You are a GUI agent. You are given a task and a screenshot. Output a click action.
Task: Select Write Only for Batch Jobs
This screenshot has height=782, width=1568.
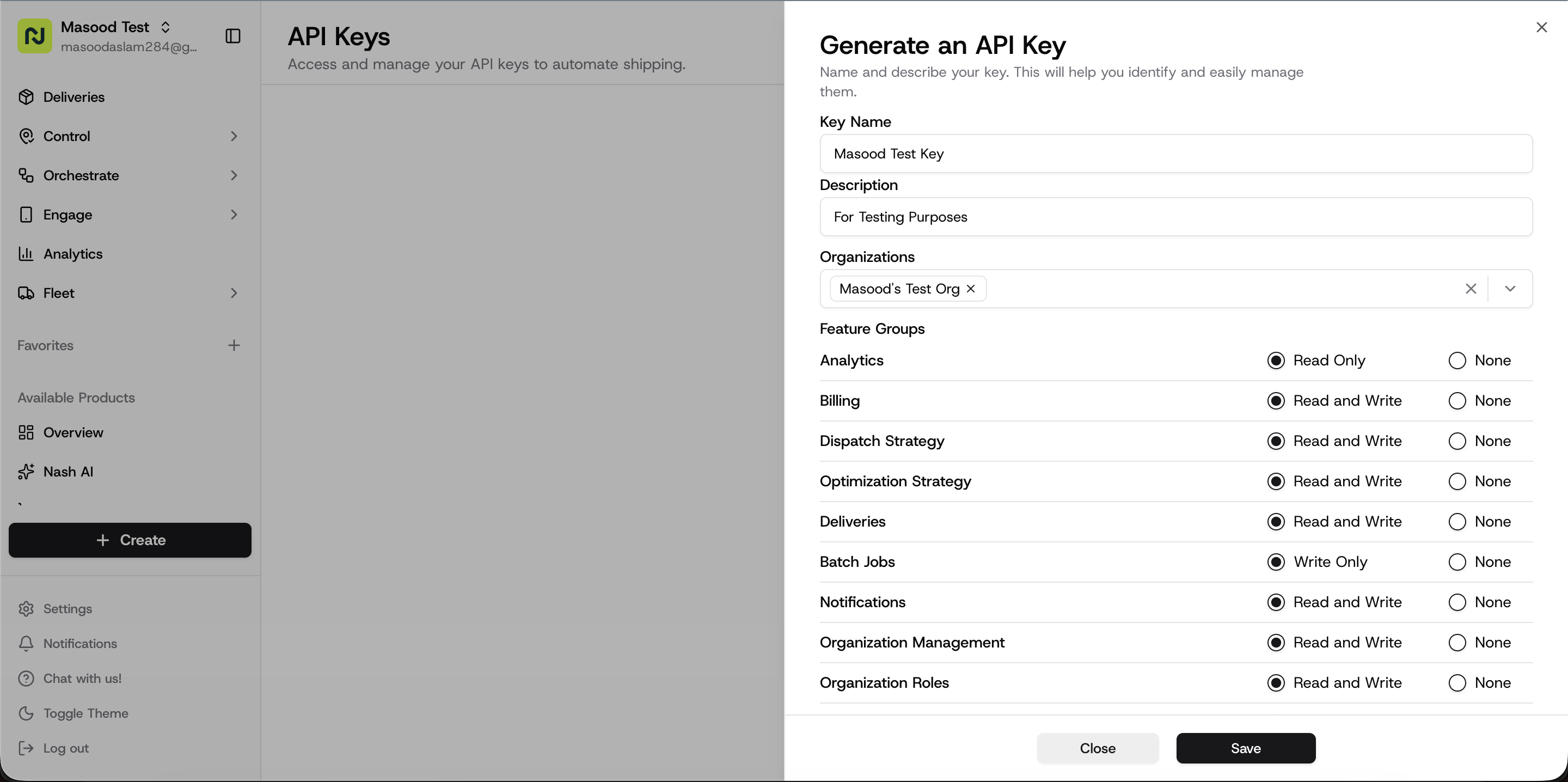[x=1276, y=561]
